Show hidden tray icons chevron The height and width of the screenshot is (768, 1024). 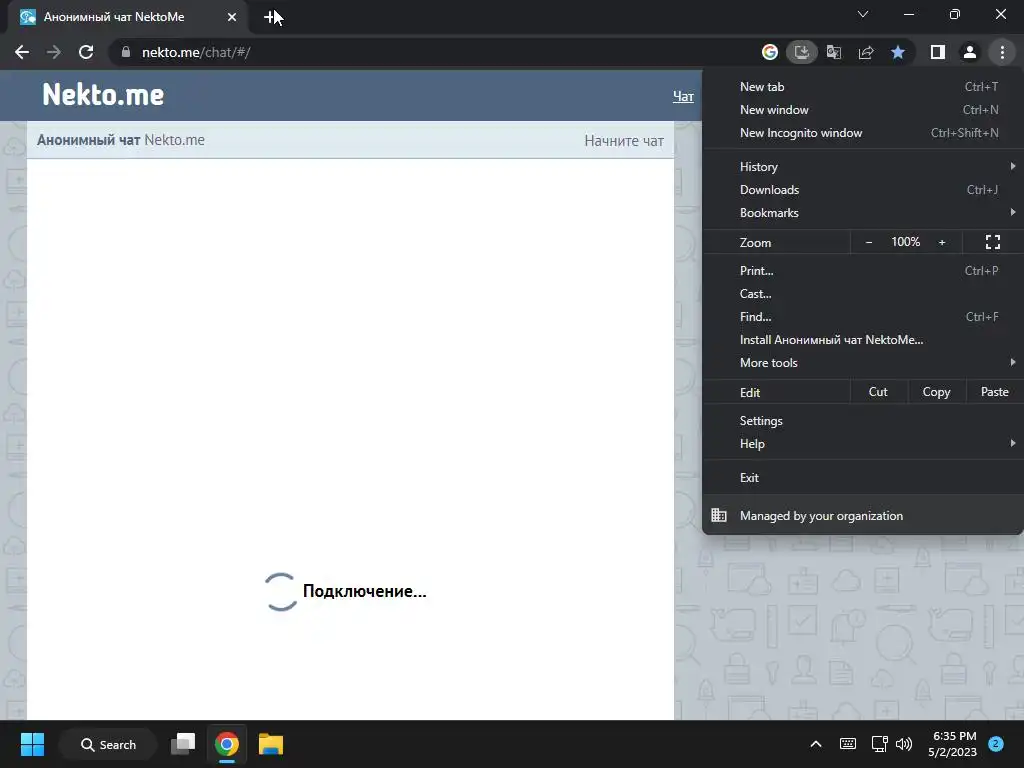(816, 744)
